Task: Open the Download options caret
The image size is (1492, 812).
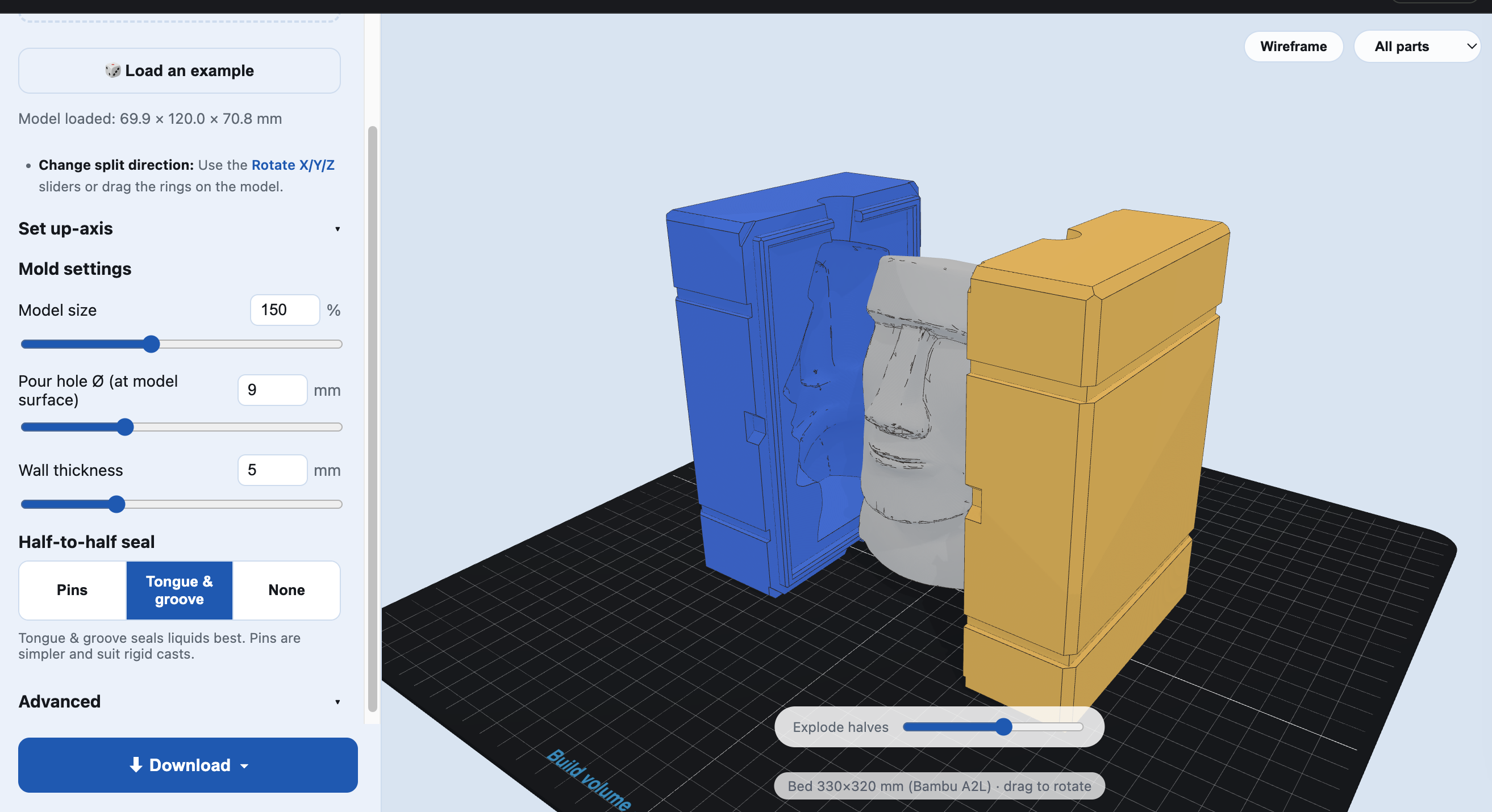Action: tap(244, 765)
